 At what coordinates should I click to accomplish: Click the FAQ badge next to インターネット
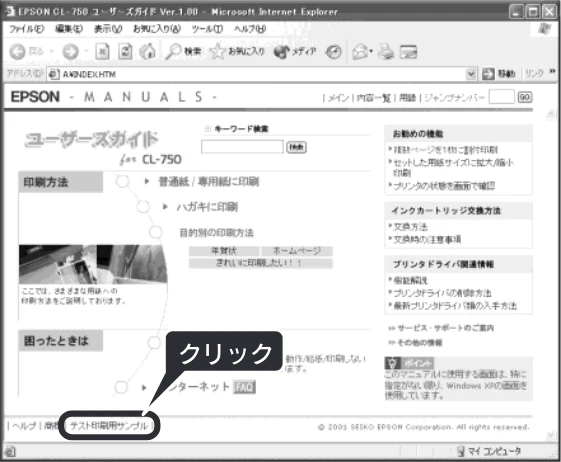point(244,387)
